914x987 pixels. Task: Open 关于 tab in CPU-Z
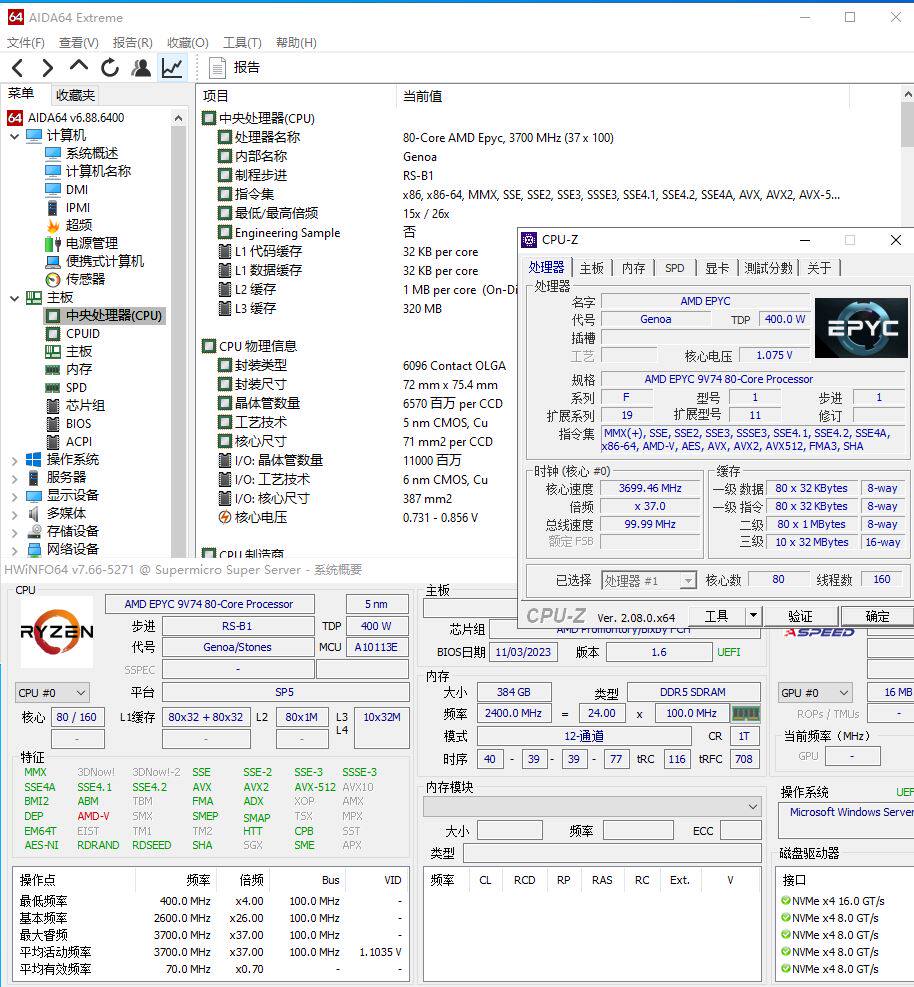[819, 268]
